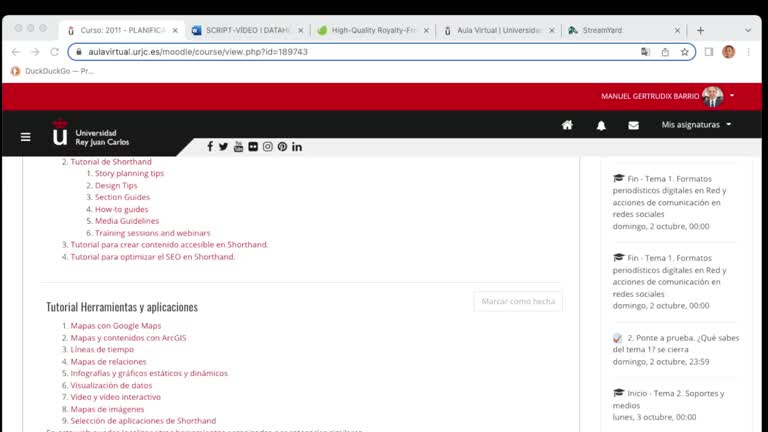The image size is (768, 432).
Task: Click the browser forward arrow
Action: pos(35,51)
